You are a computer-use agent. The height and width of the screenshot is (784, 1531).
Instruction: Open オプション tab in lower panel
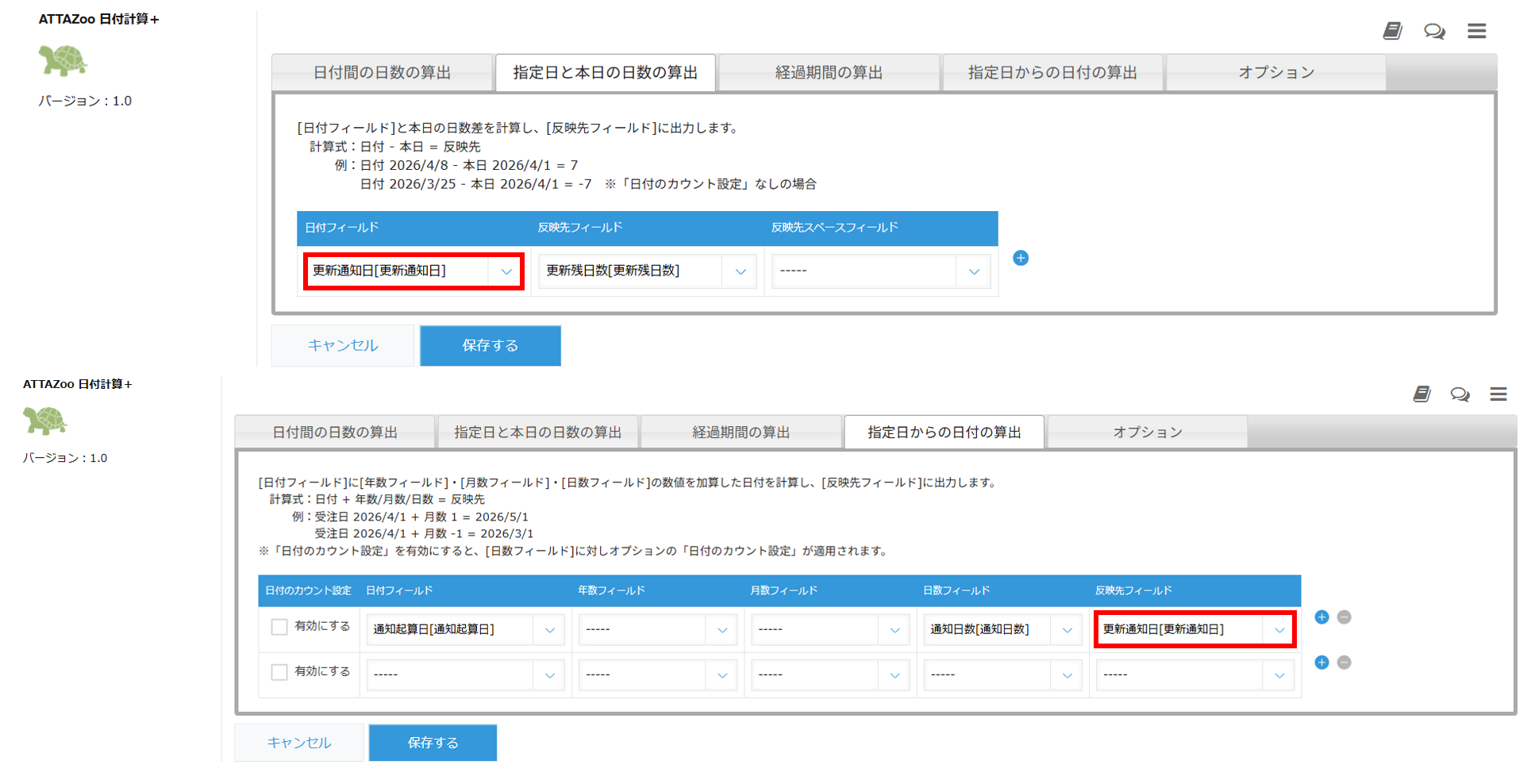click(x=1148, y=432)
